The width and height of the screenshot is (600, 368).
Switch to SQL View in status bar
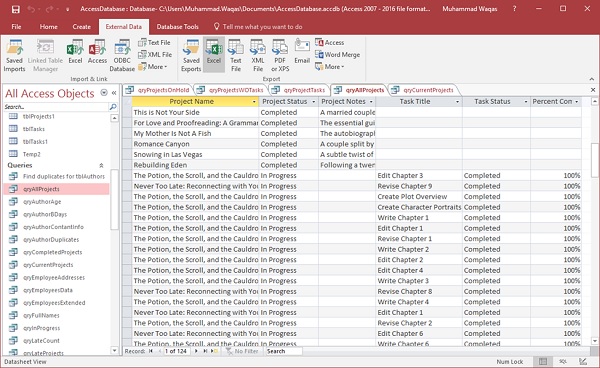pyautogui.click(x=563, y=361)
